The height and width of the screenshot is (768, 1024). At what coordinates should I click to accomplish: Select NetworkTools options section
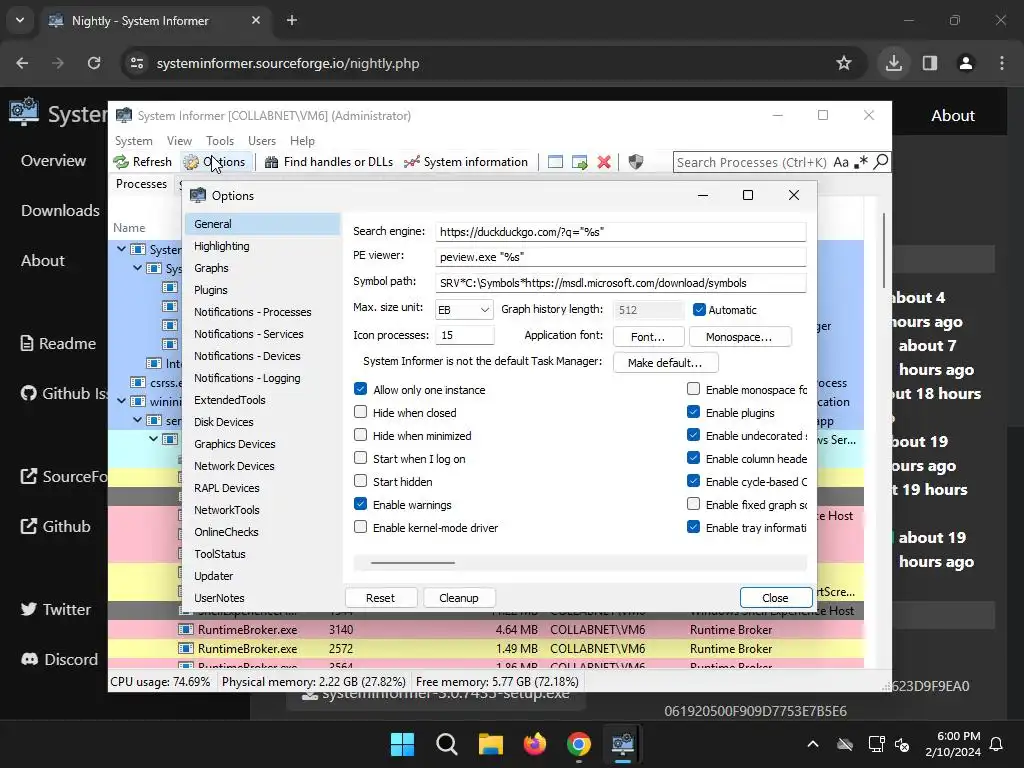(263, 510)
